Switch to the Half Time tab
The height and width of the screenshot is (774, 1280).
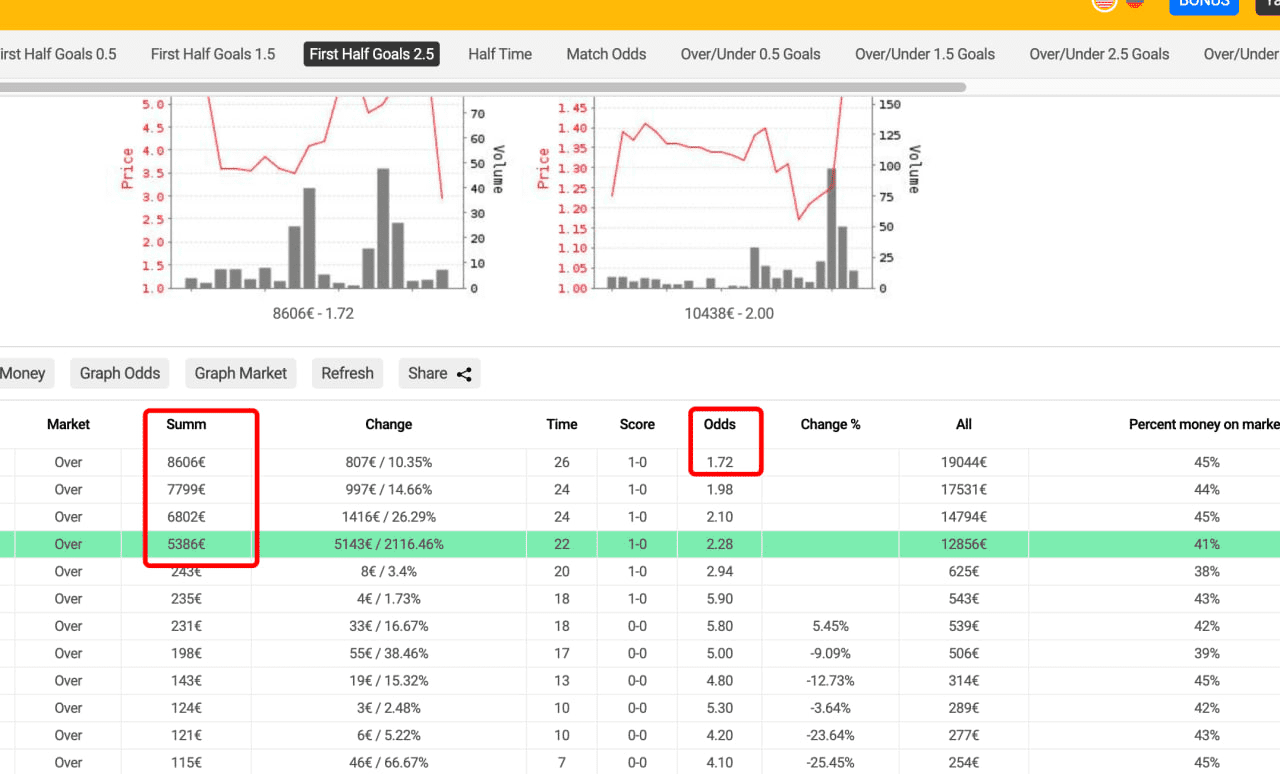coord(500,54)
